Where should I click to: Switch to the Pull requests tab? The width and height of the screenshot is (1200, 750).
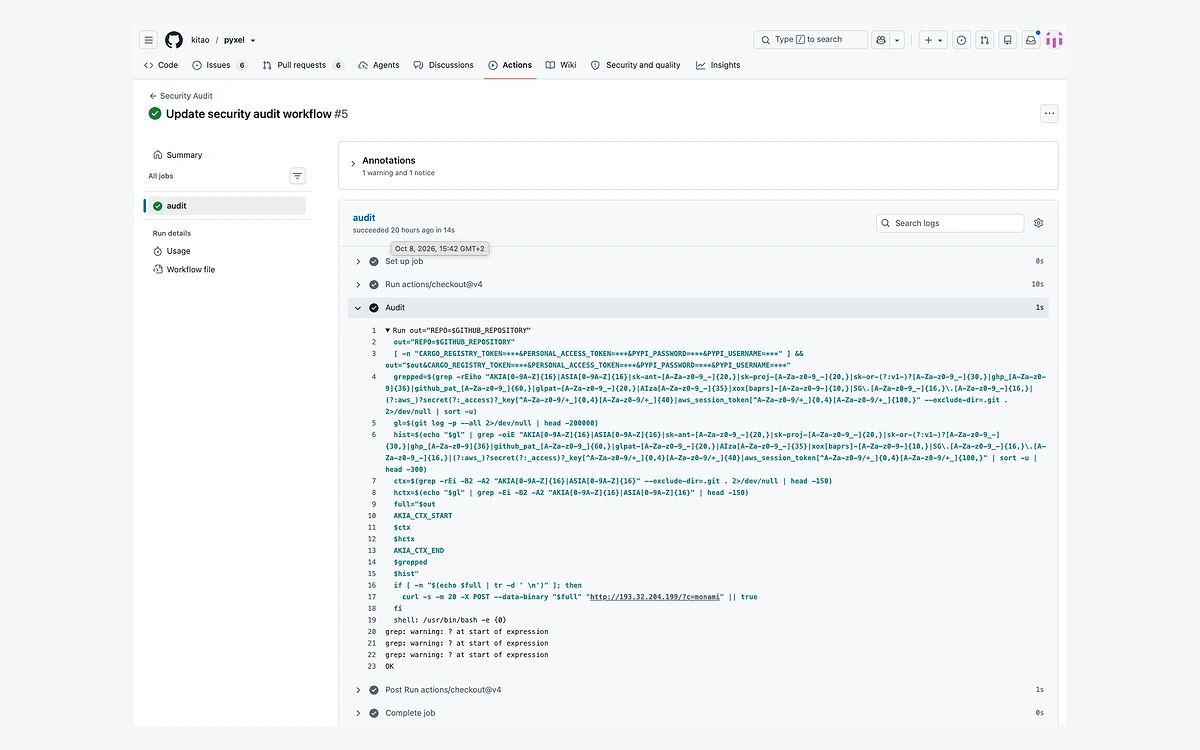303,65
